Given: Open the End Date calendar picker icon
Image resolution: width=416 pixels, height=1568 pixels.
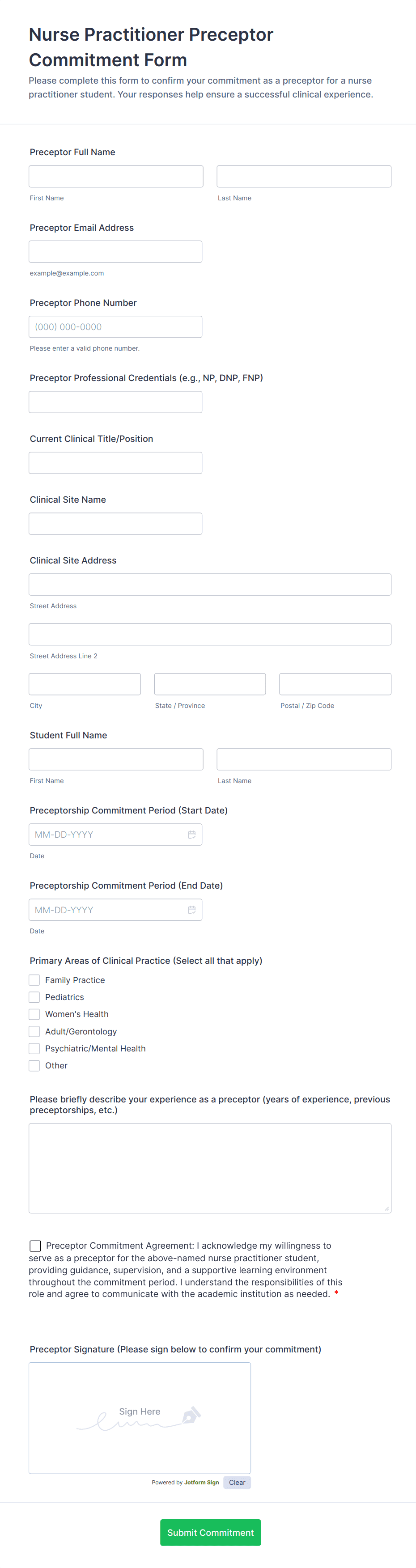Looking at the screenshot, I should pyautogui.click(x=191, y=910).
